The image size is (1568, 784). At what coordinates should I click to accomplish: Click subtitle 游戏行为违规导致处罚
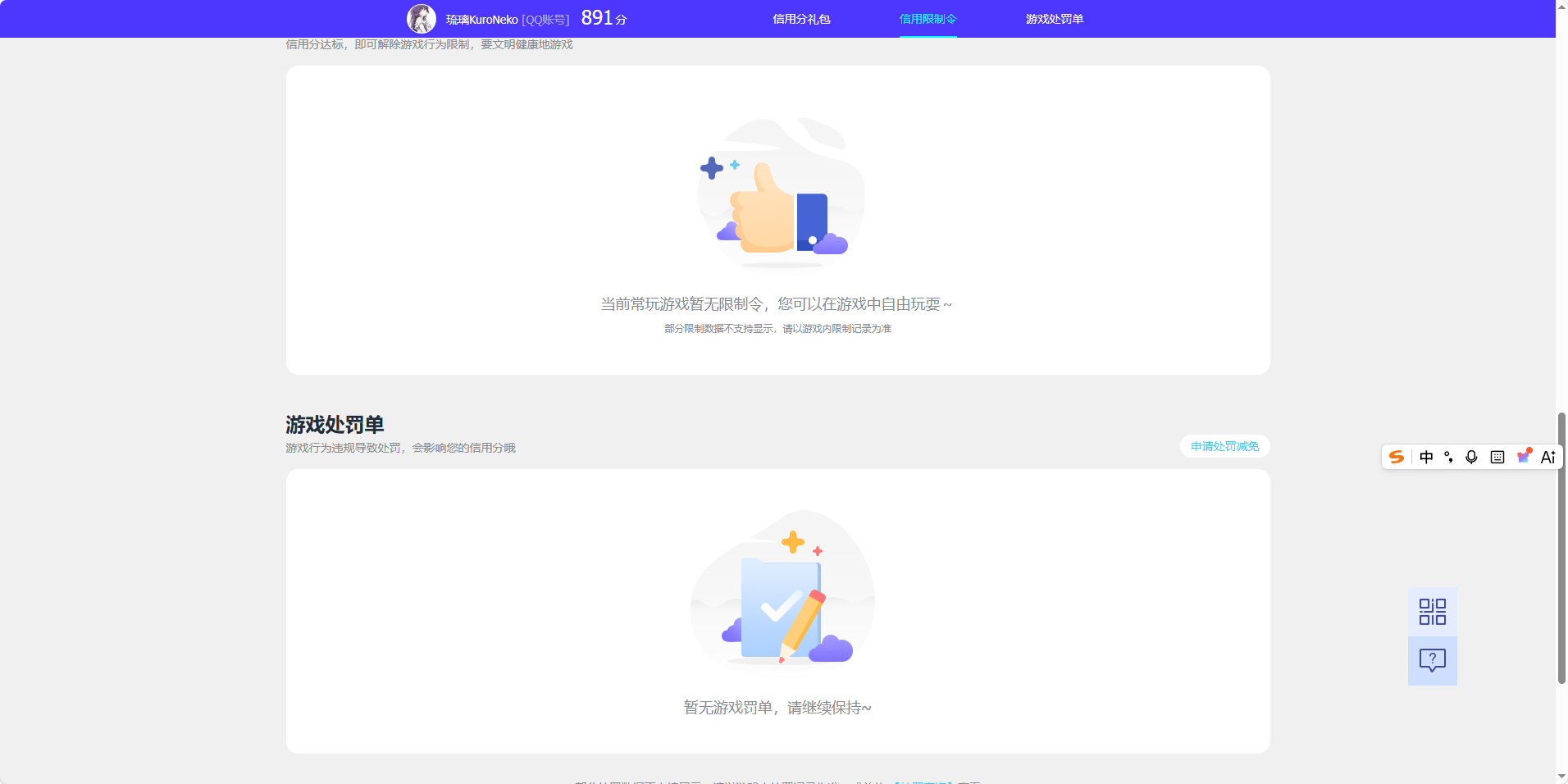pyautogui.click(x=343, y=448)
